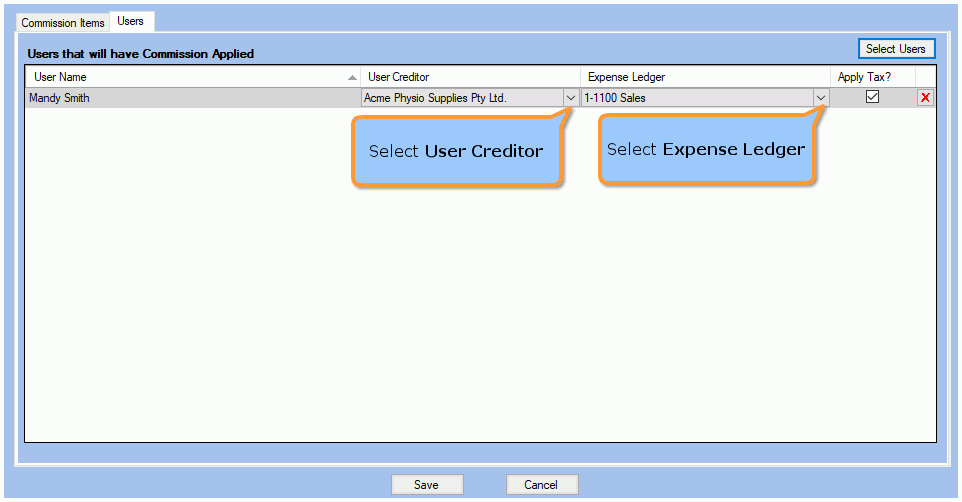Switch to the Commission Items tab

pyautogui.click(x=63, y=23)
